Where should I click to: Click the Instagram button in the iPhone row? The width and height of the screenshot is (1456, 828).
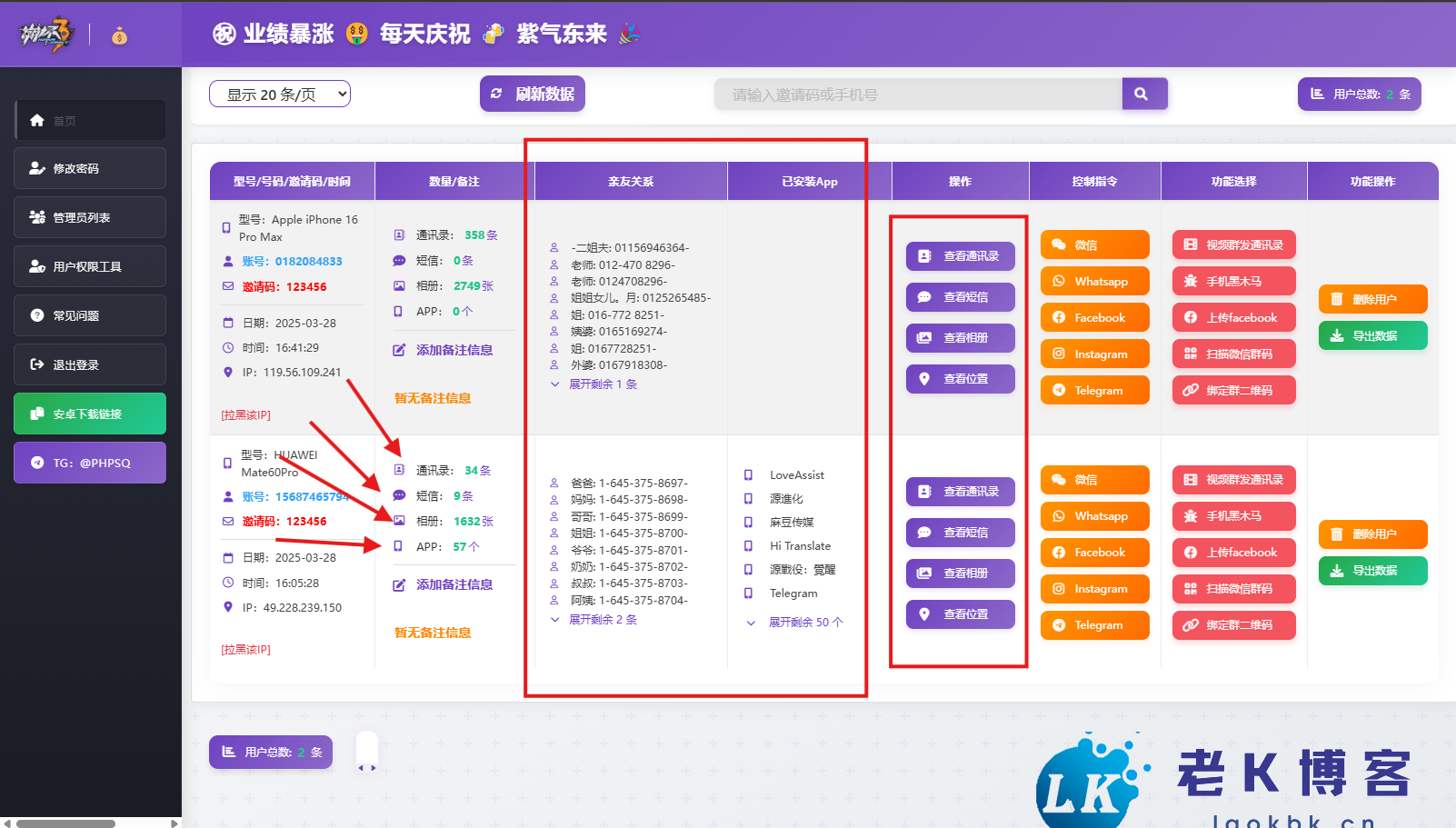click(1094, 354)
